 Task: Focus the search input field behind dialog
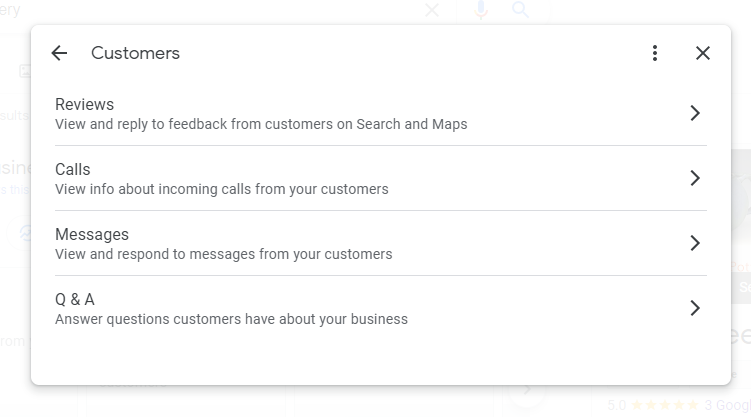click(200, 10)
